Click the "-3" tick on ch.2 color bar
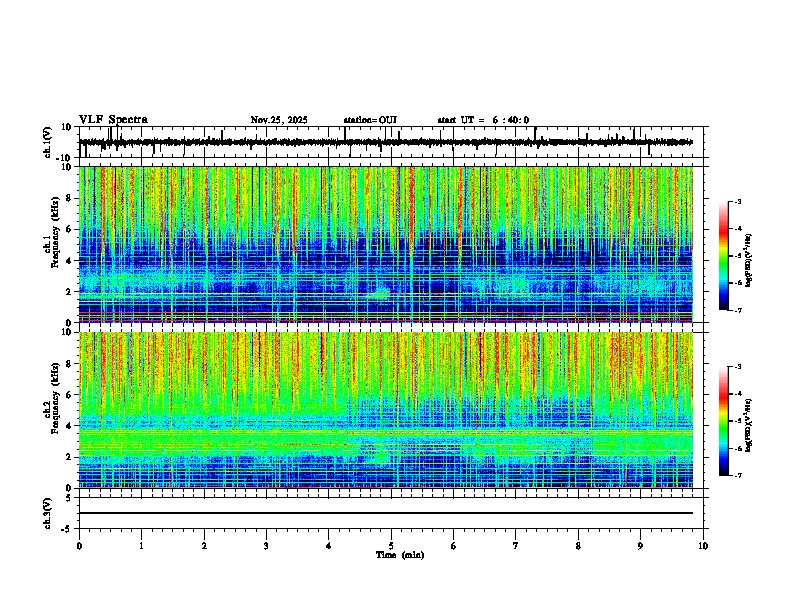Image resolution: width=792 pixels, height=612 pixels. [738, 367]
